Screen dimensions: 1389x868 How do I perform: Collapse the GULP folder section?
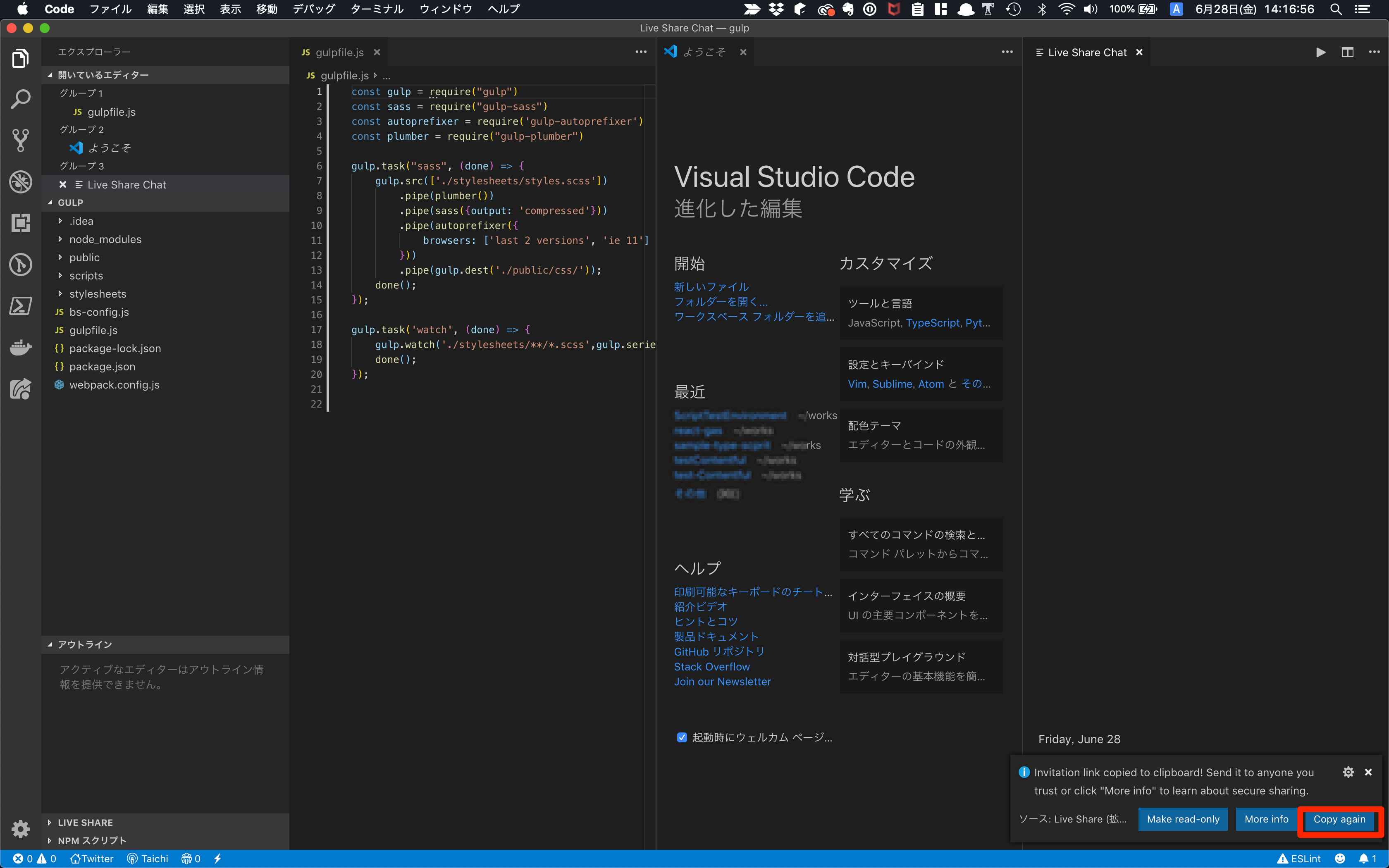point(165,203)
